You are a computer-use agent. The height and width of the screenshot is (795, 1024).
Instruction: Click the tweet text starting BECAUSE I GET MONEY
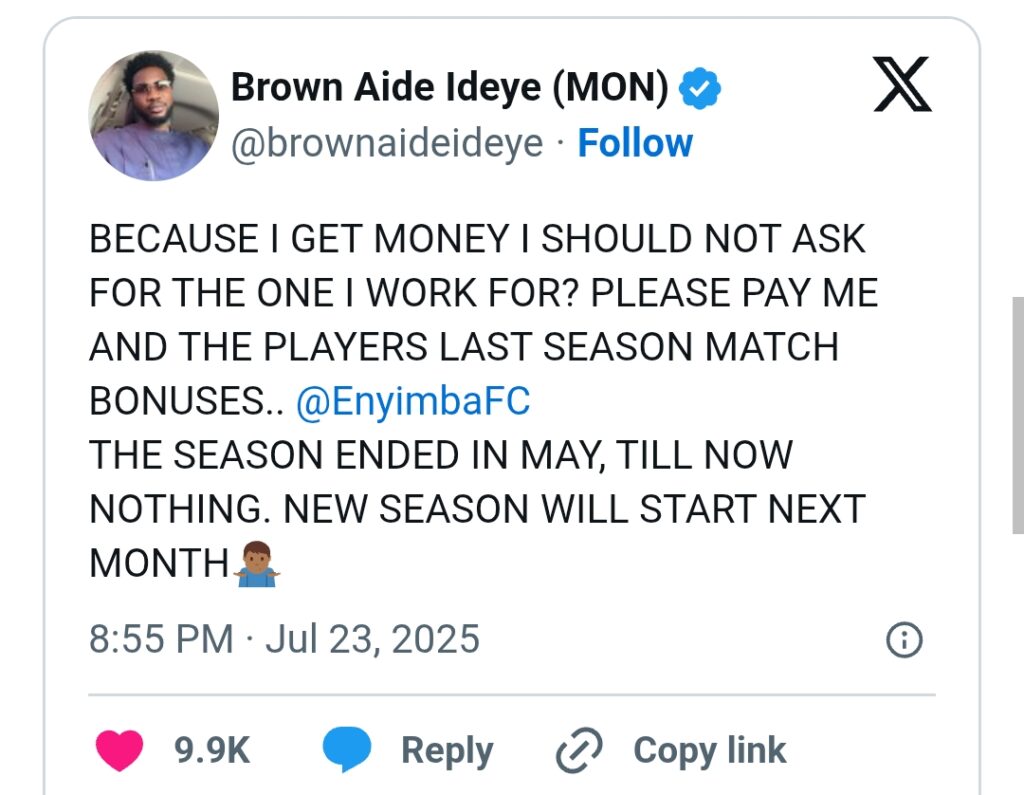coord(478,240)
